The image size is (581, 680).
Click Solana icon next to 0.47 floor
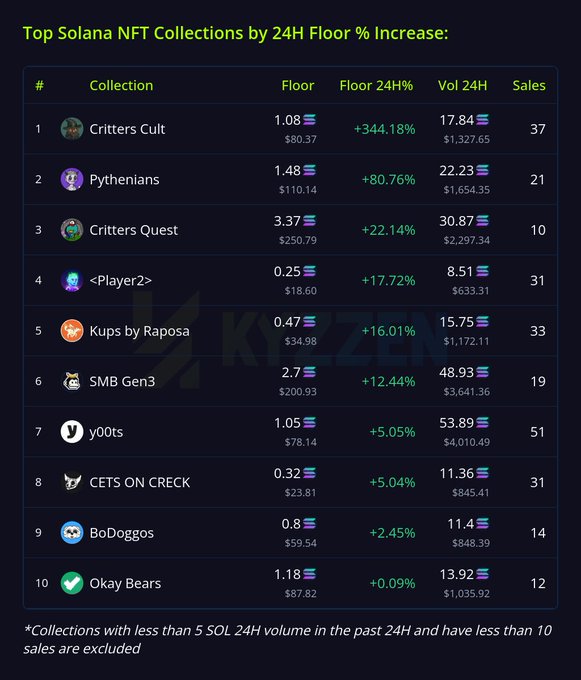tap(310, 321)
